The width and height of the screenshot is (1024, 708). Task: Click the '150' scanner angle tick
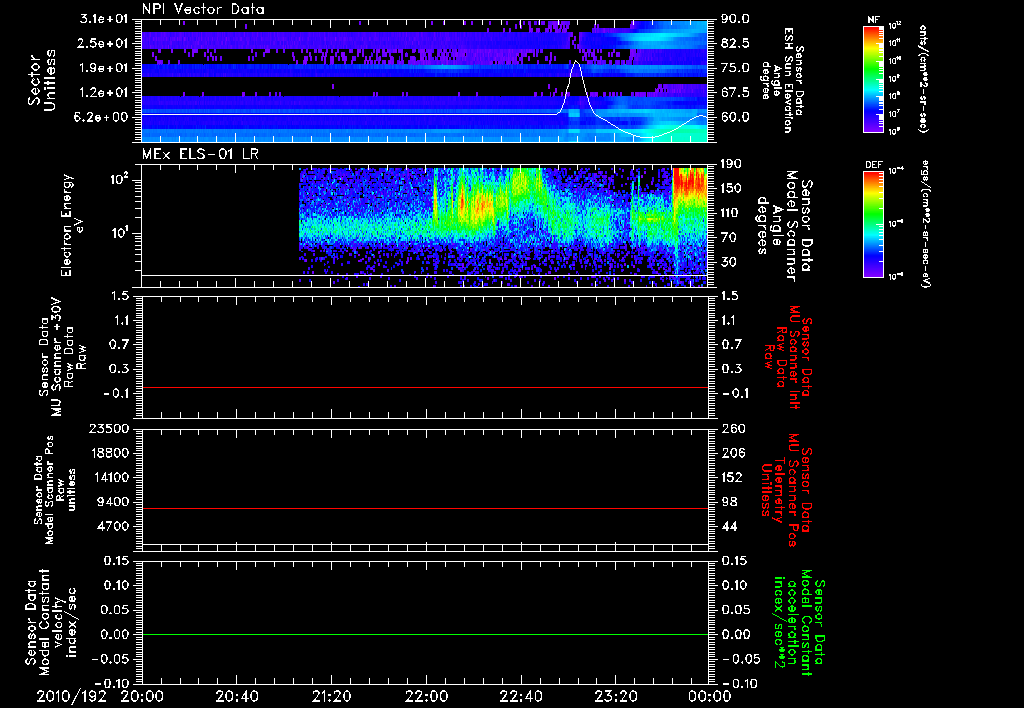tap(731, 188)
